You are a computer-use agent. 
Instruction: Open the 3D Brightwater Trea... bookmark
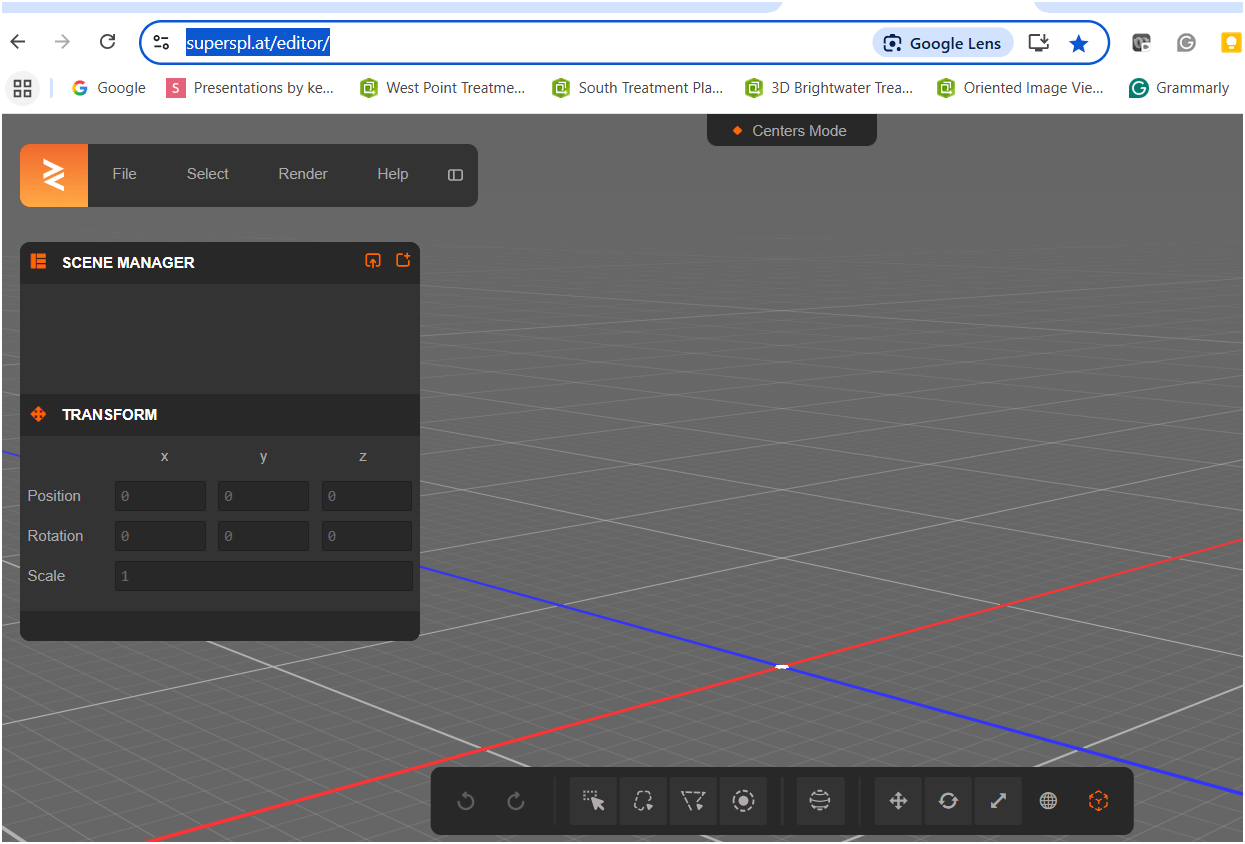(829, 88)
